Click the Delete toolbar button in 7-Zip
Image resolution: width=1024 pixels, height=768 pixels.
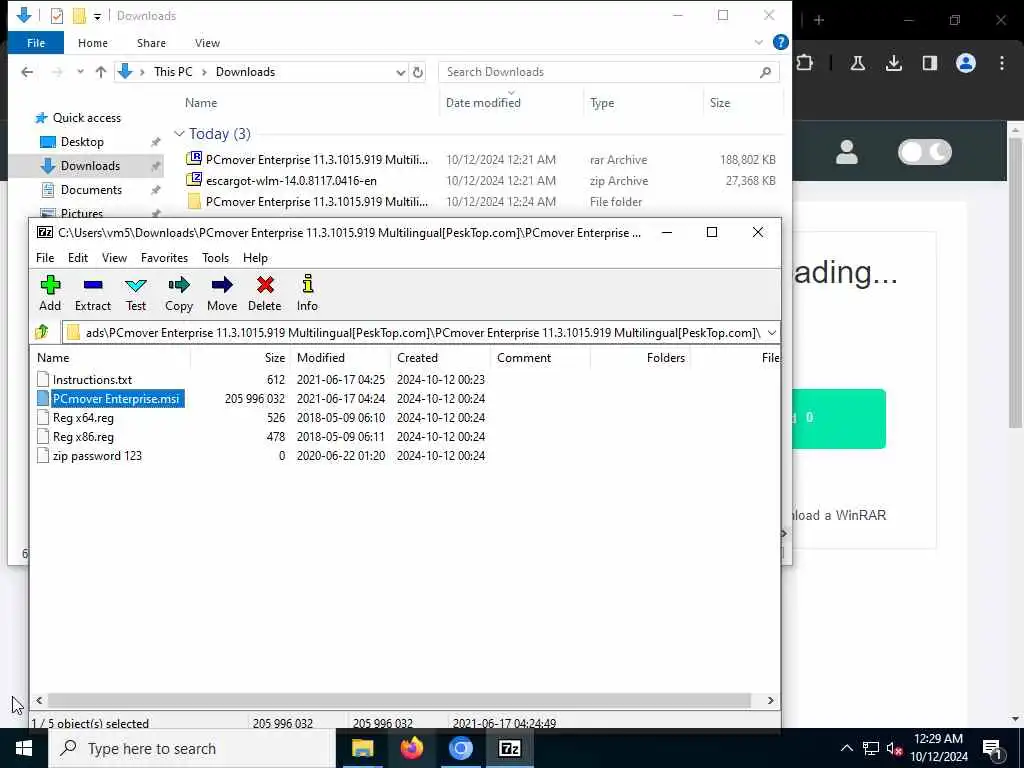[x=264, y=293]
